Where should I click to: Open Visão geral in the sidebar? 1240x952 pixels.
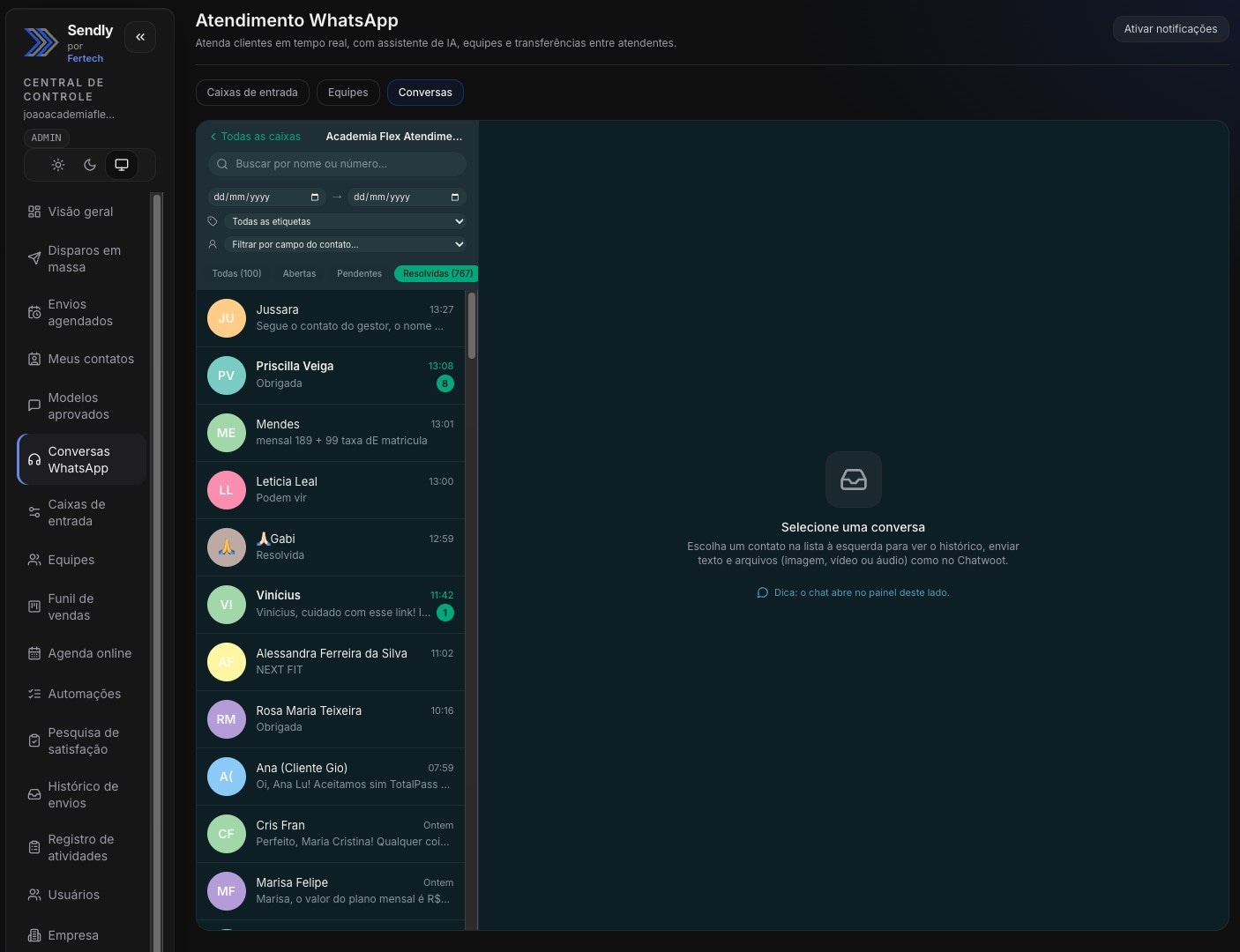(82, 212)
